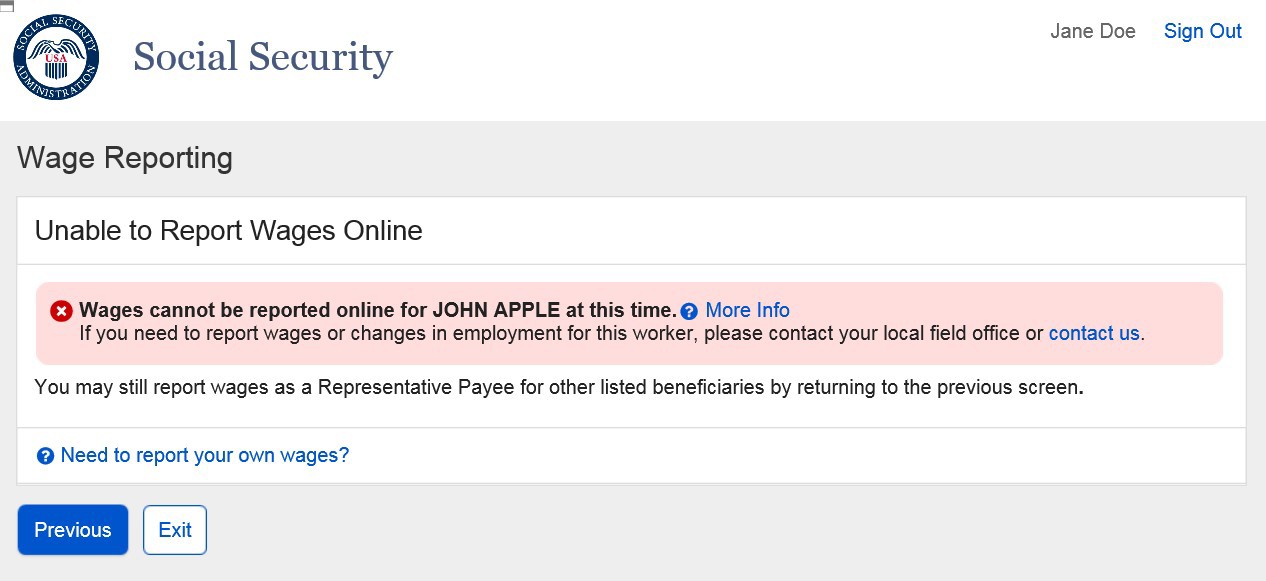Click the question mark icon before own wages link
The image size is (1266, 581).
coord(45,456)
